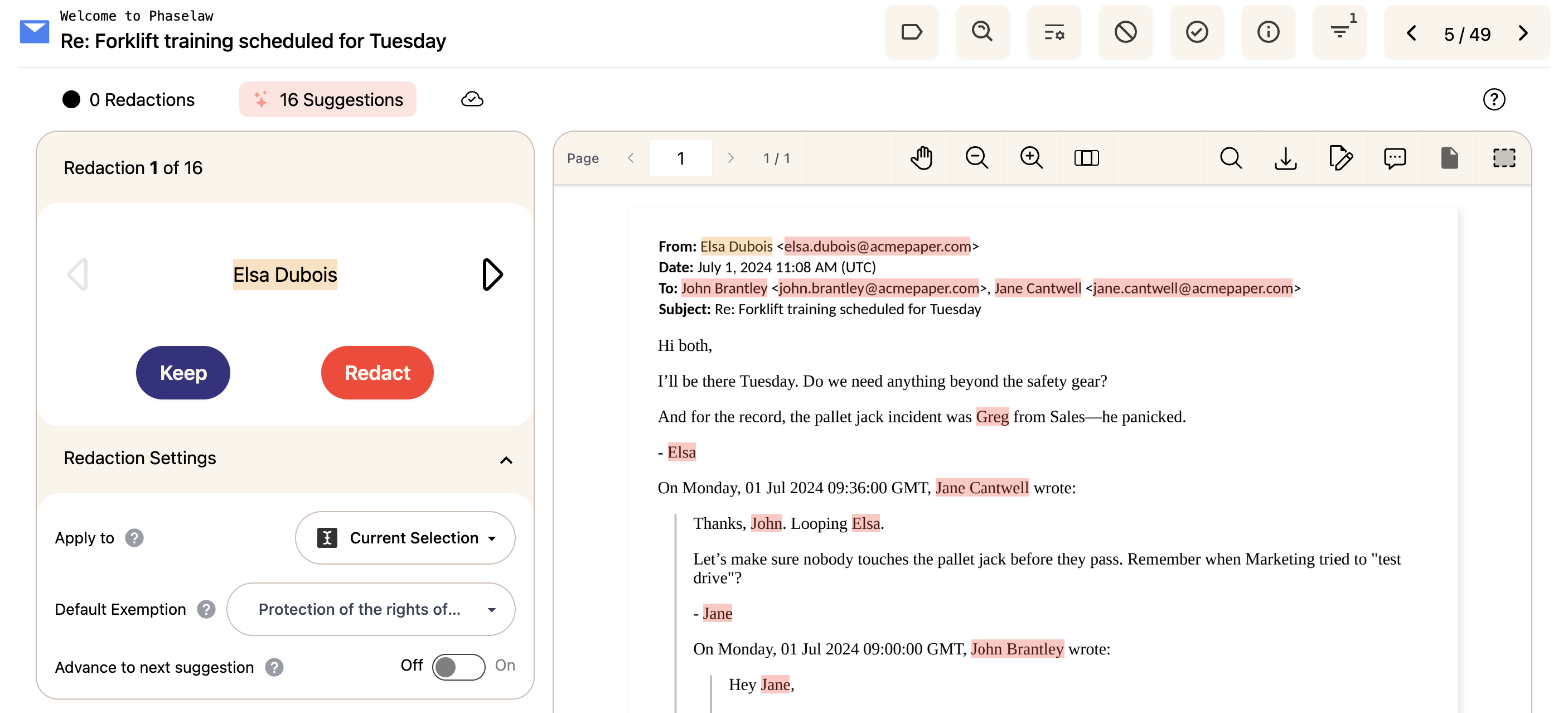Image resolution: width=1568 pixels, height=713 pixels.
Task: Select John in 'Thanks, John'
Action: point(766,523)
